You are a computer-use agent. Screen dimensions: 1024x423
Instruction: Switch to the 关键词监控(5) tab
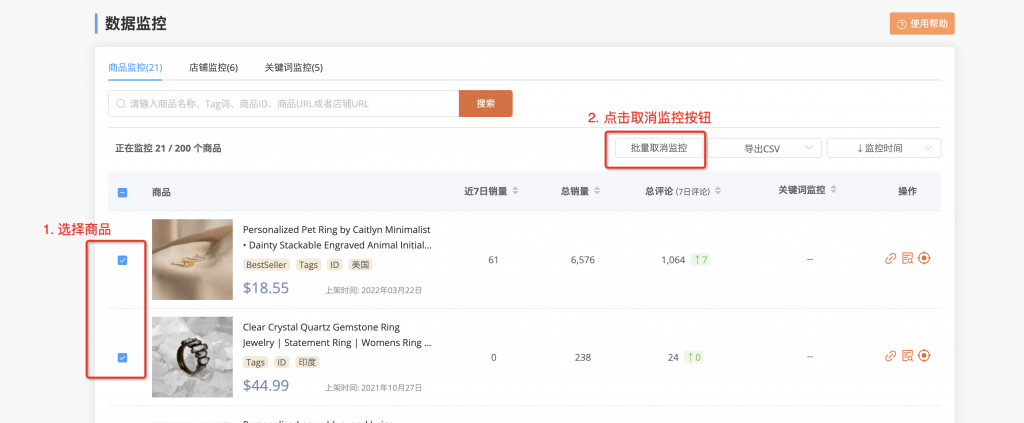click(x=293, y=68)
